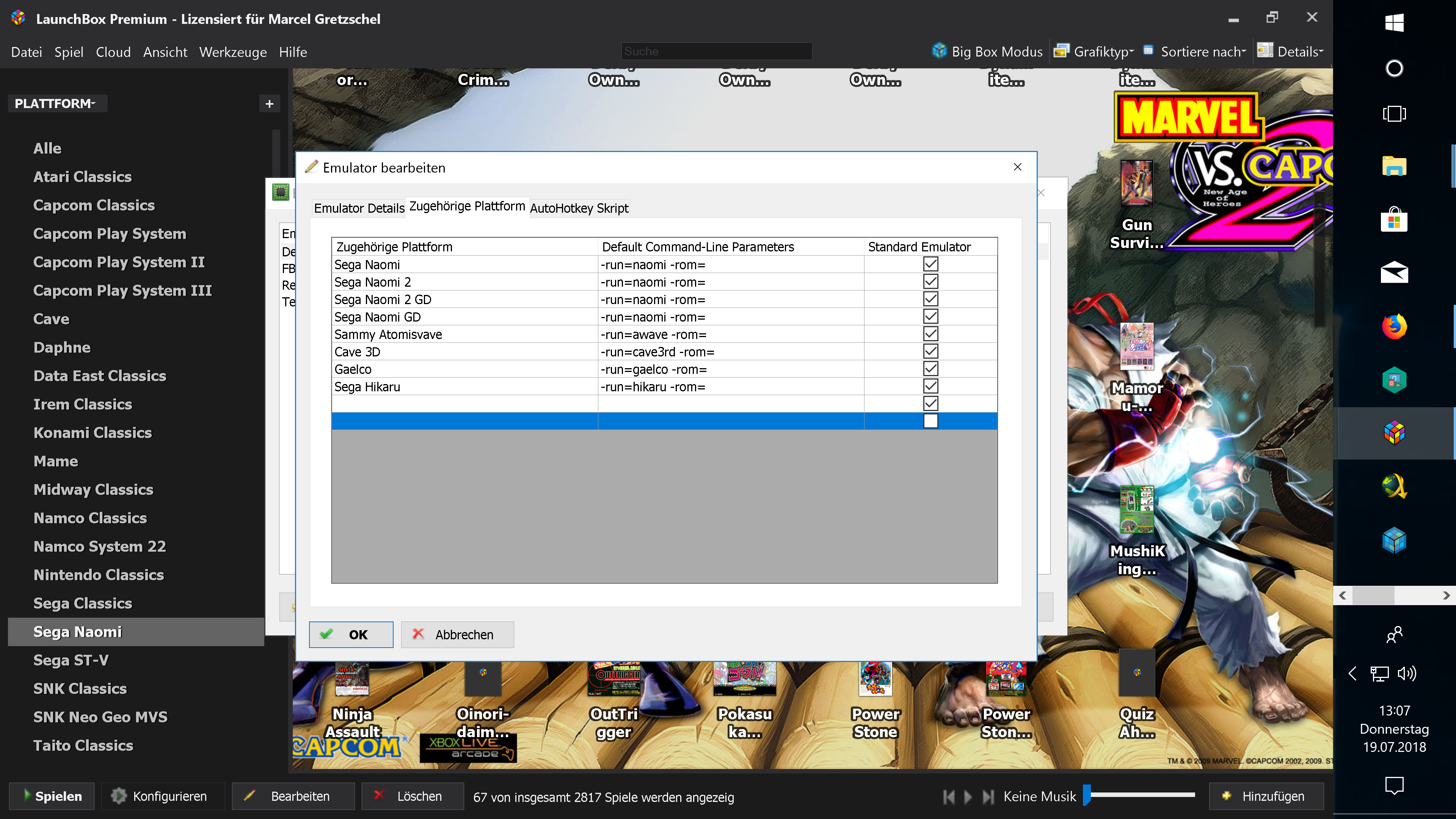Open Task View icon
Screen dimensions: 1456x819
1394,114
